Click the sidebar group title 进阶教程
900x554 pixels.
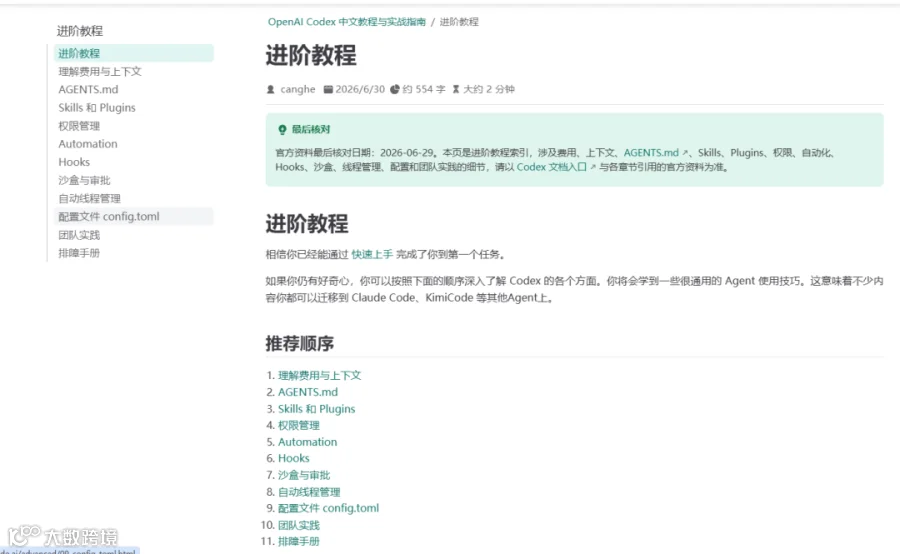(x=80, y=31)
